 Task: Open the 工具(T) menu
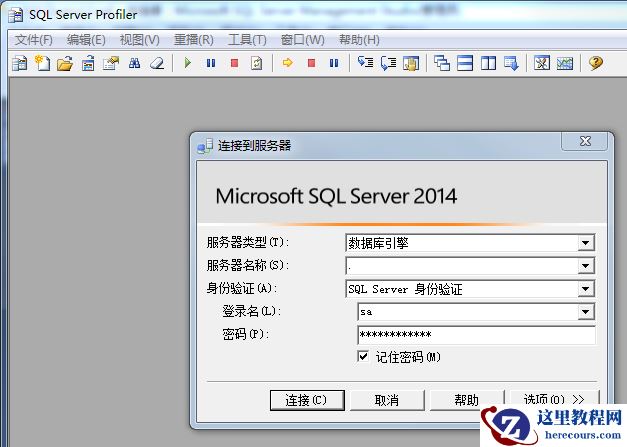coord(247,40)
